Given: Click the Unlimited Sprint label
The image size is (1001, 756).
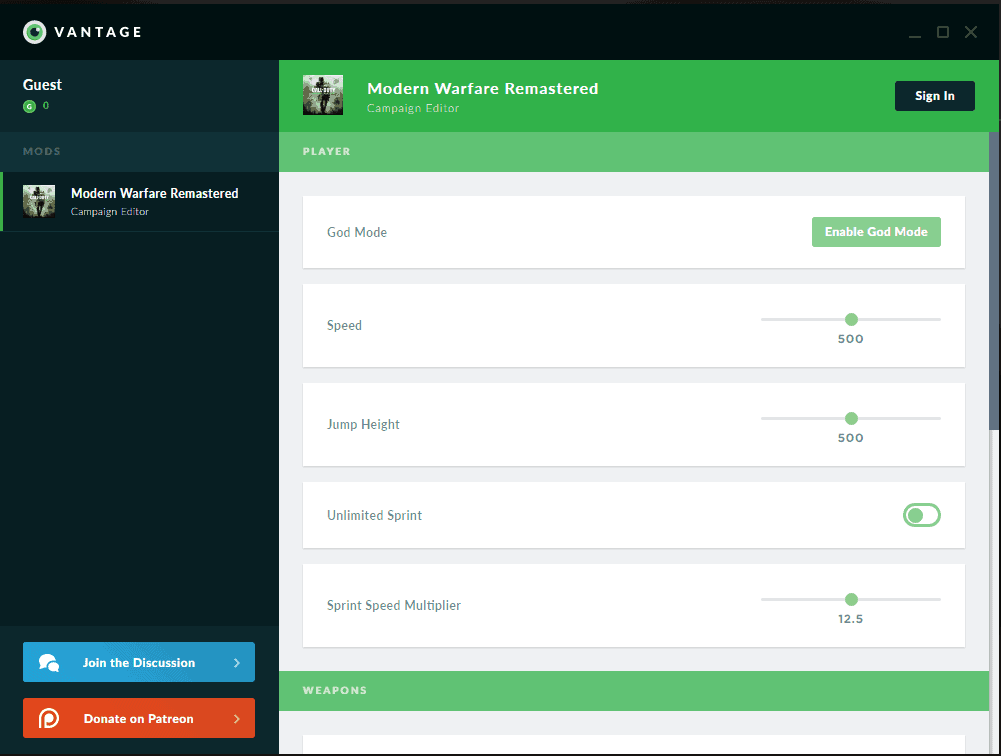Looking at the screenshot, I should click(374, 515).
